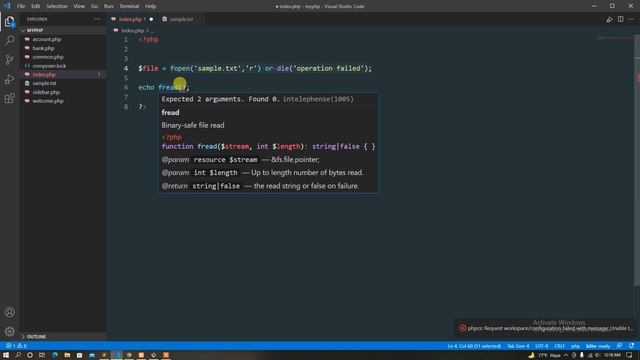The width and height of the screenshot is (640, 360).
Task: Click errors and warnings indicator in status bar
Action: 16,346
